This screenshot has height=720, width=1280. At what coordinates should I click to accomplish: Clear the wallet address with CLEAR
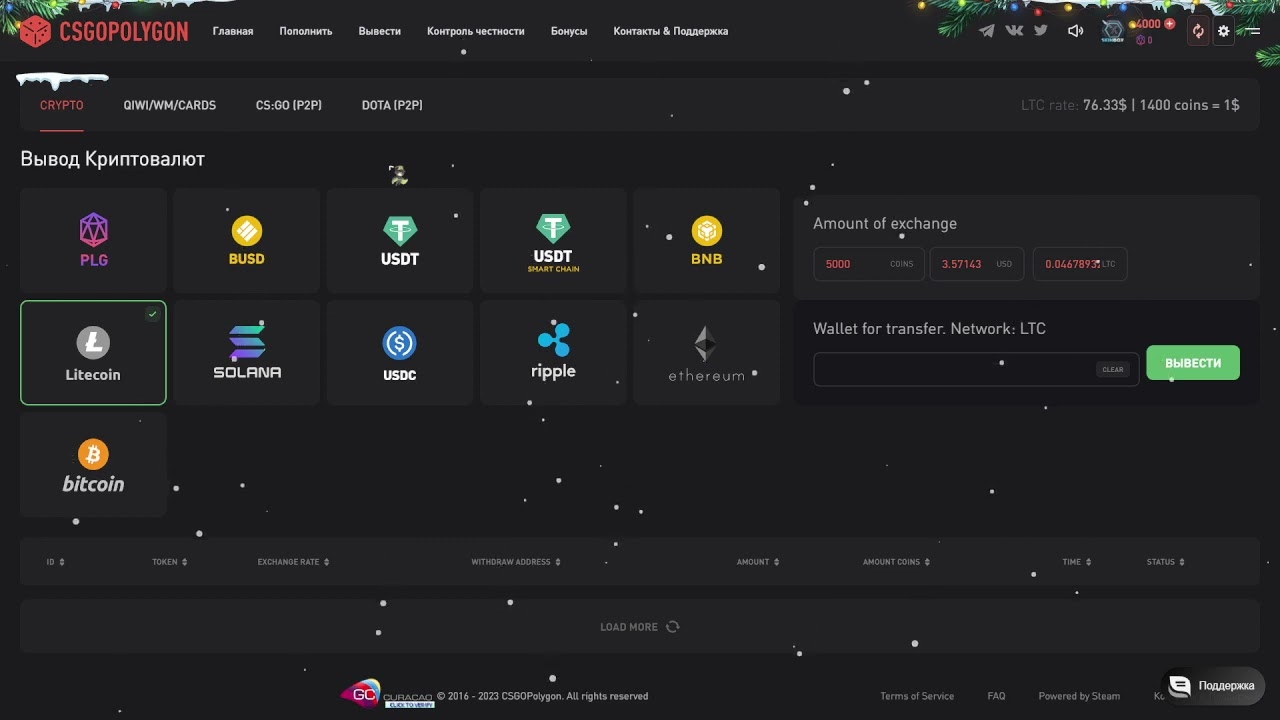point(1113,369)
